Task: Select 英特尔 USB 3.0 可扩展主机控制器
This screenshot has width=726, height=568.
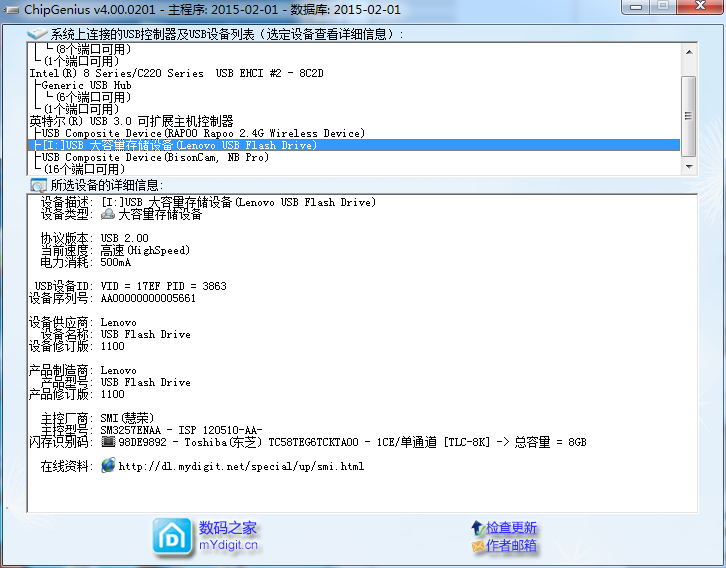Action: click(x=131, y=121)
